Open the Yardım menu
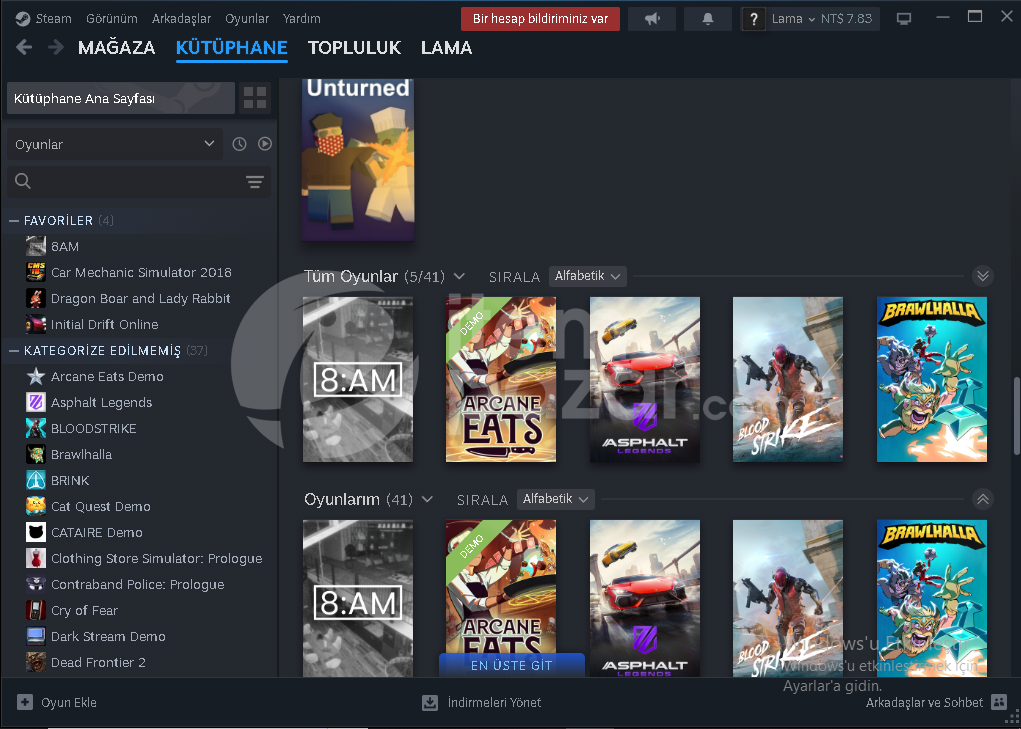 point(301,18)
